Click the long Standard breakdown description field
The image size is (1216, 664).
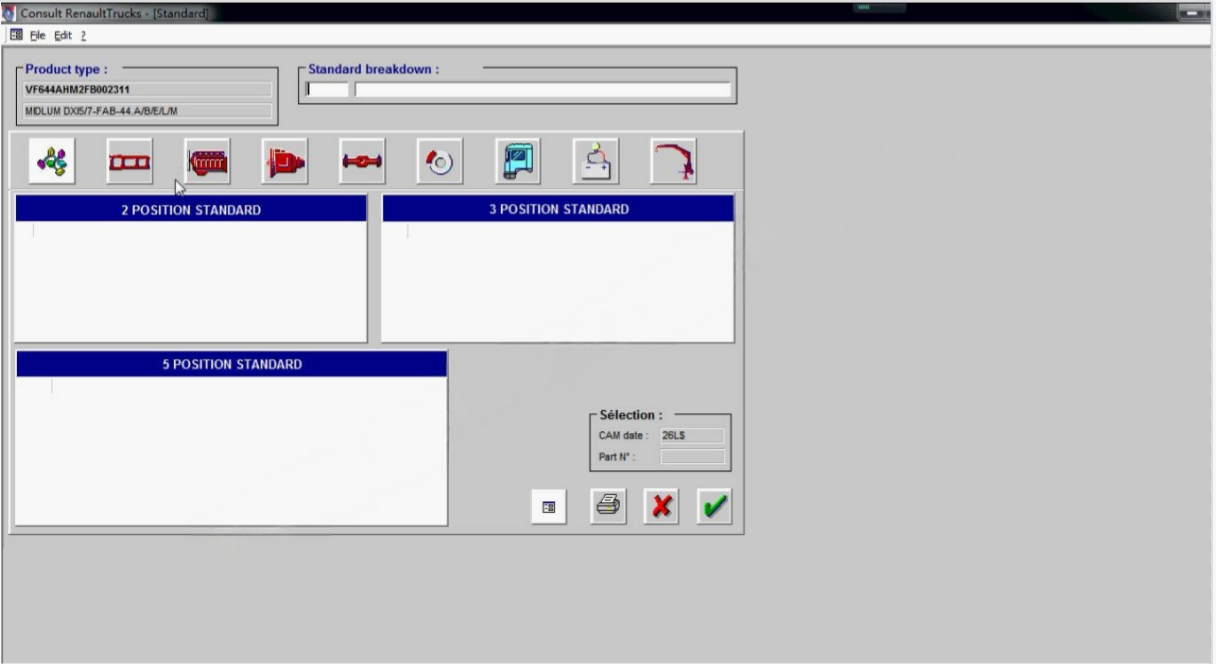pyautogui.click(x=543, y=89)
